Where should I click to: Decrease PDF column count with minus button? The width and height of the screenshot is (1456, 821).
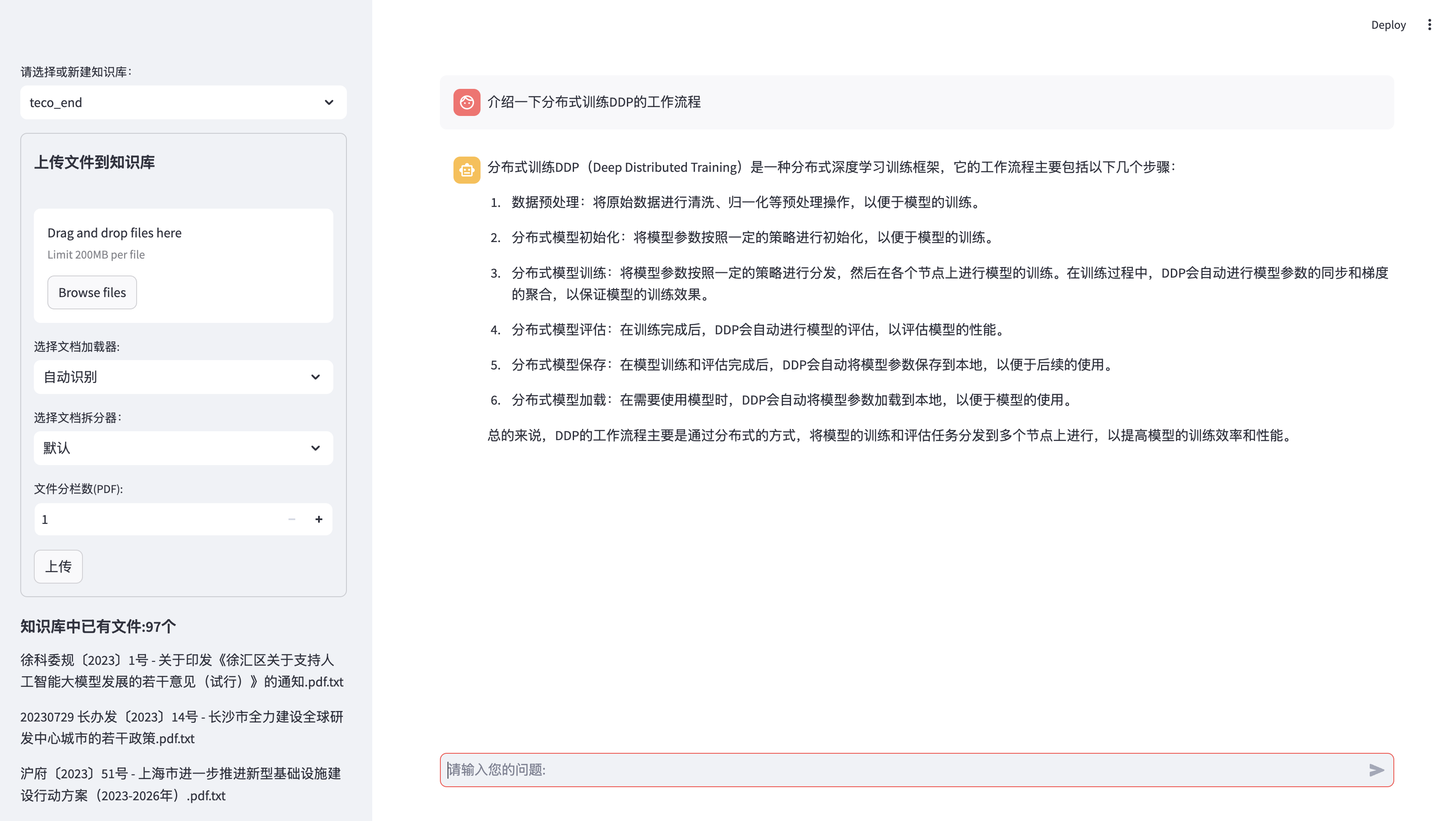point(291,519)
